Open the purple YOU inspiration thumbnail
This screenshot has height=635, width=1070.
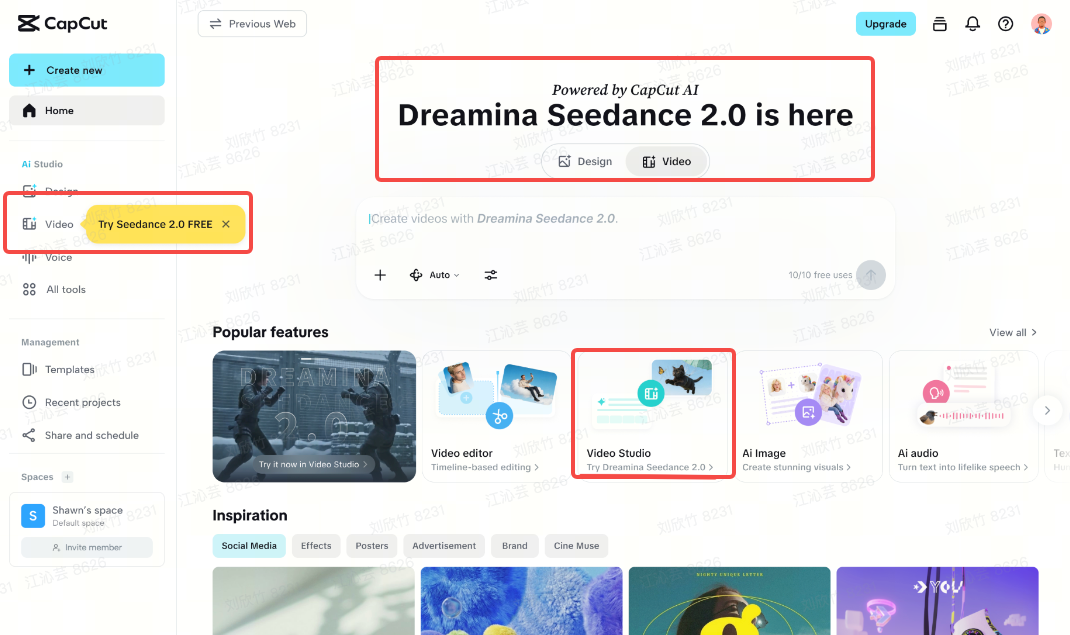pyautogui.click(x=938, y=601)
